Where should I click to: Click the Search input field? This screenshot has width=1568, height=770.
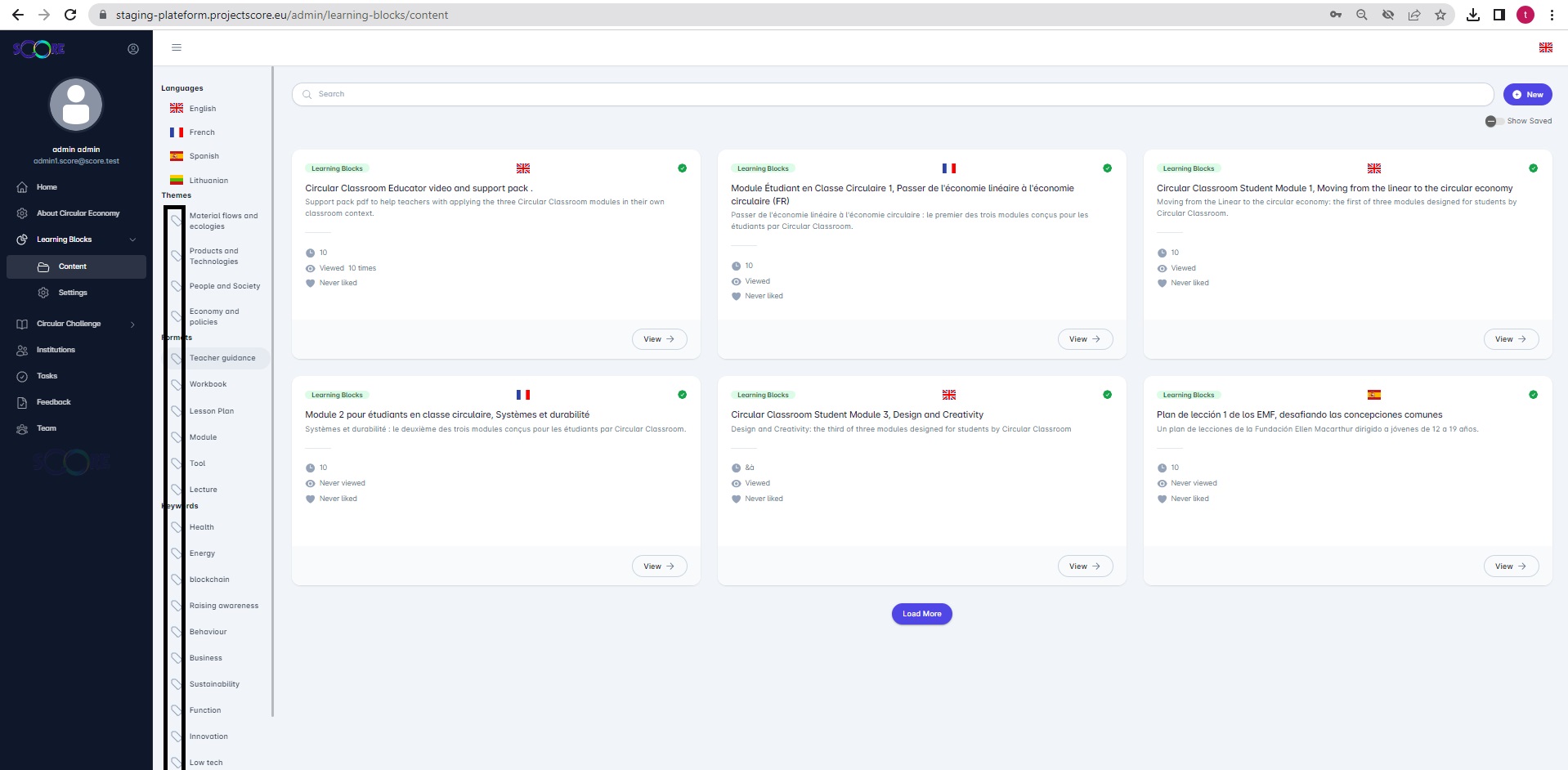(x=891, y=95)
